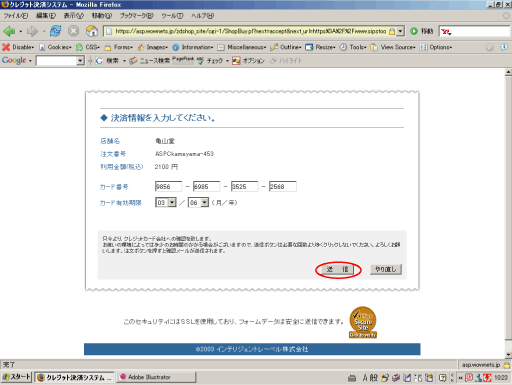Go forward using the Forward arrow
Image resolution: width=512 pixels, height=385 pixels.
(x=32, y=31)
